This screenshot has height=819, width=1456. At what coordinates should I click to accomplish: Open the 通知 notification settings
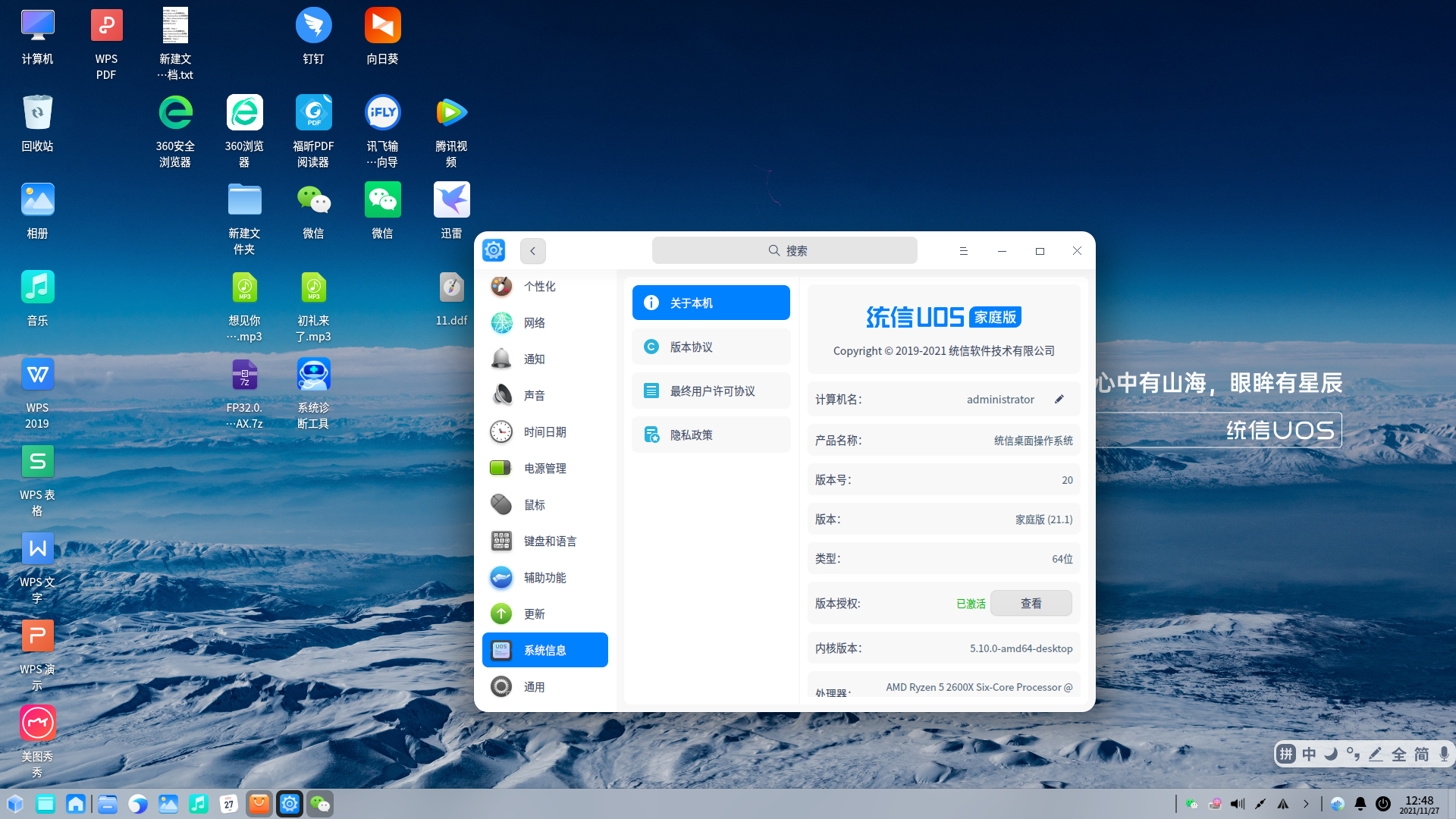coord(544,359)
